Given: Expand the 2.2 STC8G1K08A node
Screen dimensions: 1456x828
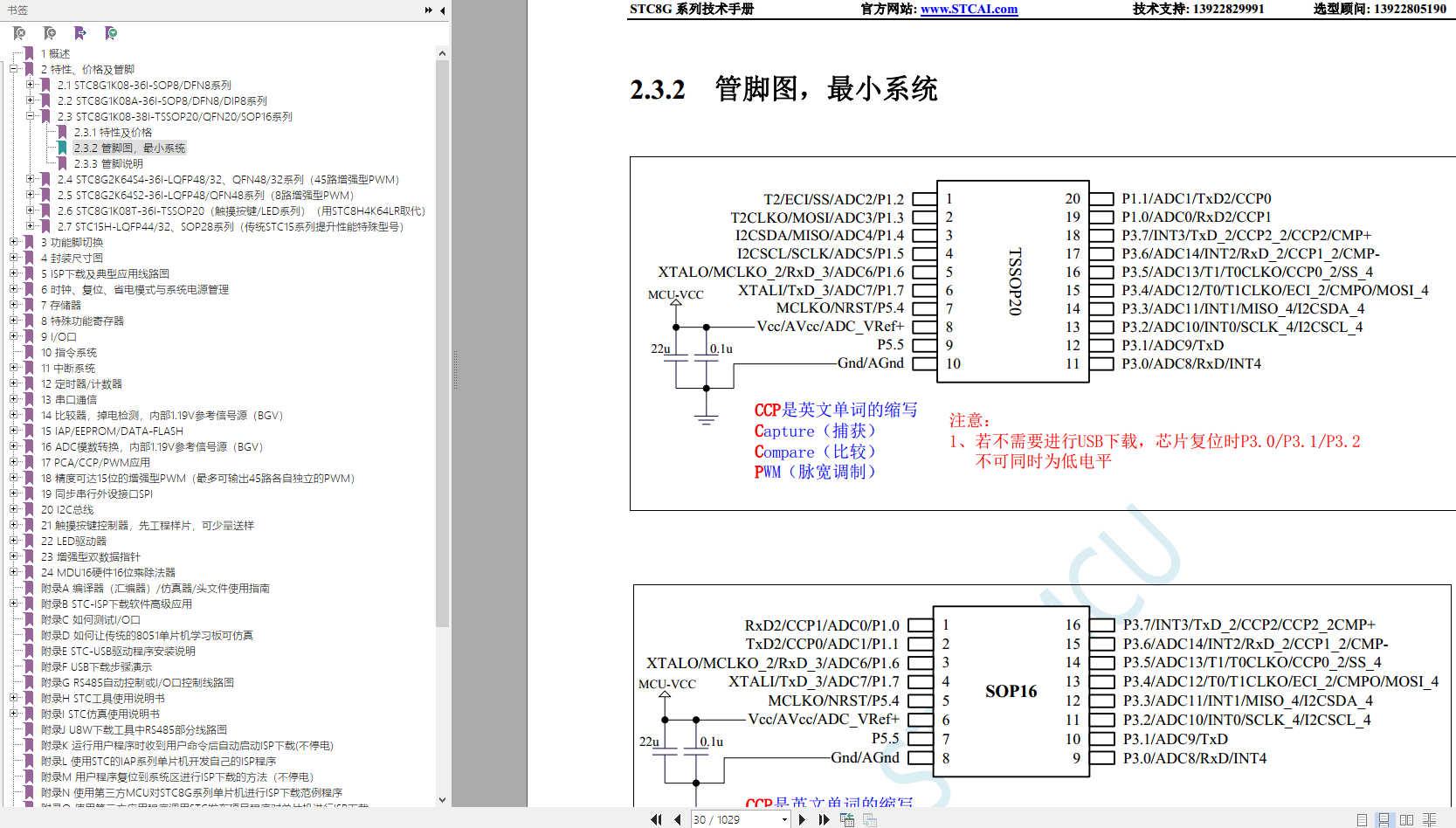Looking at the screenshot, I should point(31,100).
